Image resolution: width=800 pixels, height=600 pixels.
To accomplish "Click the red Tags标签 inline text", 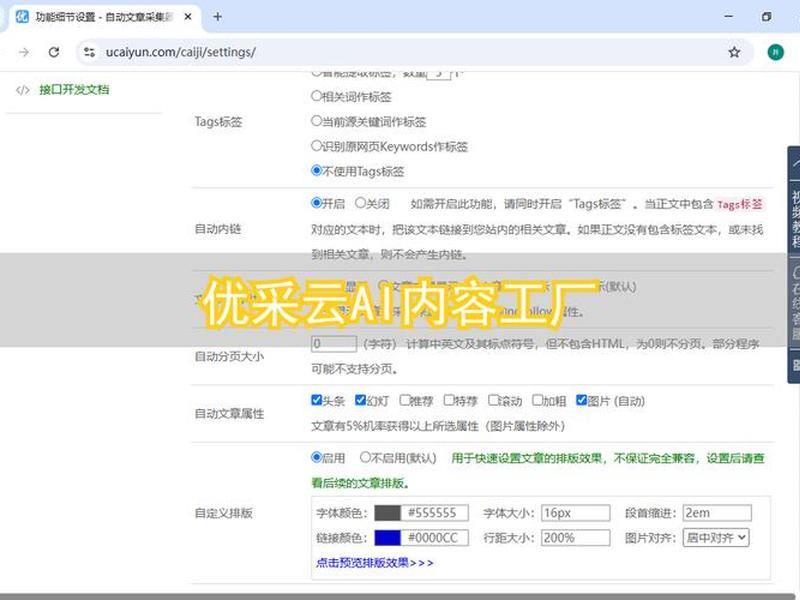I will click(740, 205).
